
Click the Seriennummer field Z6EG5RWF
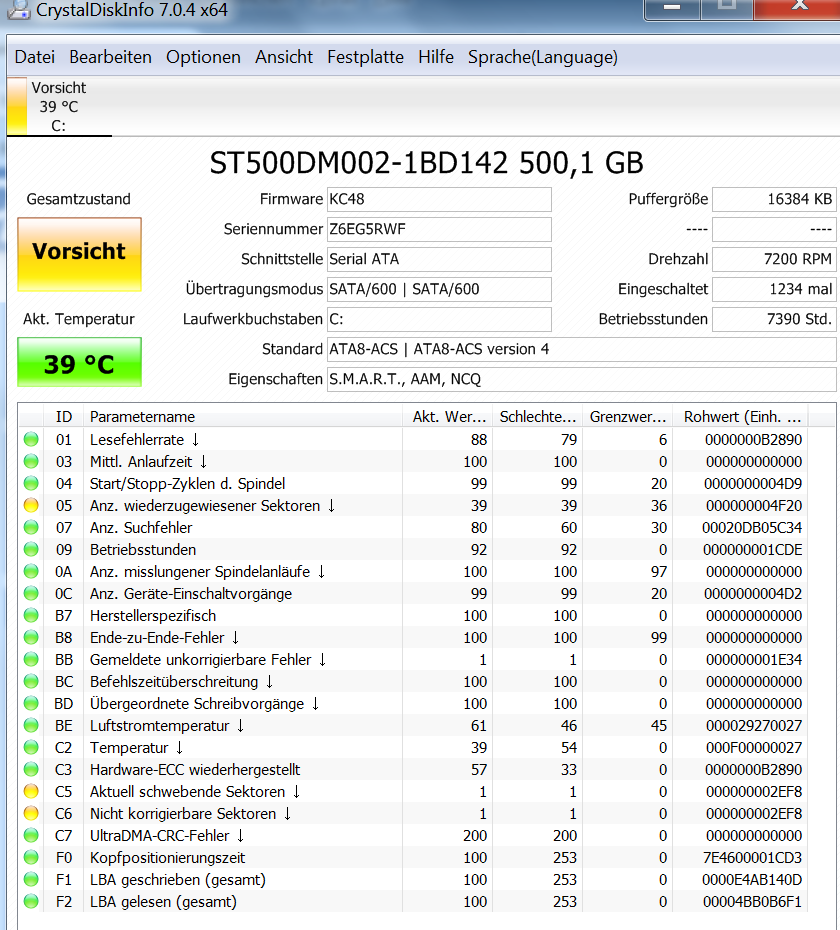(439, 230)
